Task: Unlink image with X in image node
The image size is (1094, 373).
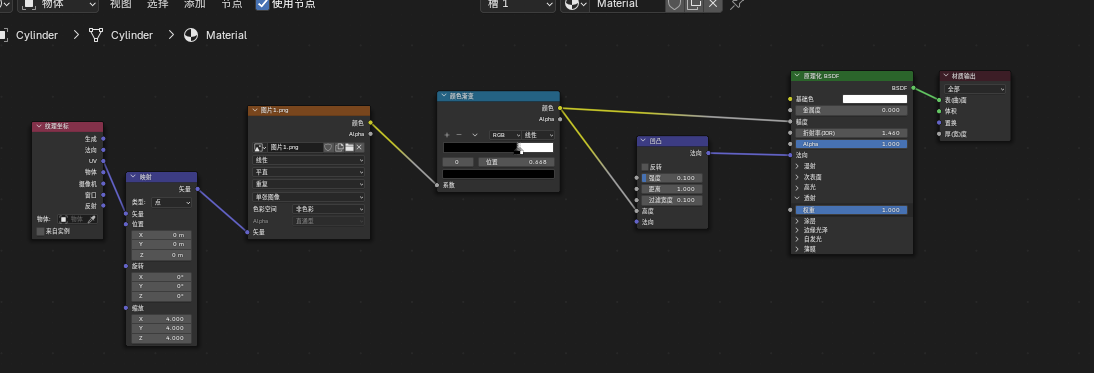Action: (359, 147)
